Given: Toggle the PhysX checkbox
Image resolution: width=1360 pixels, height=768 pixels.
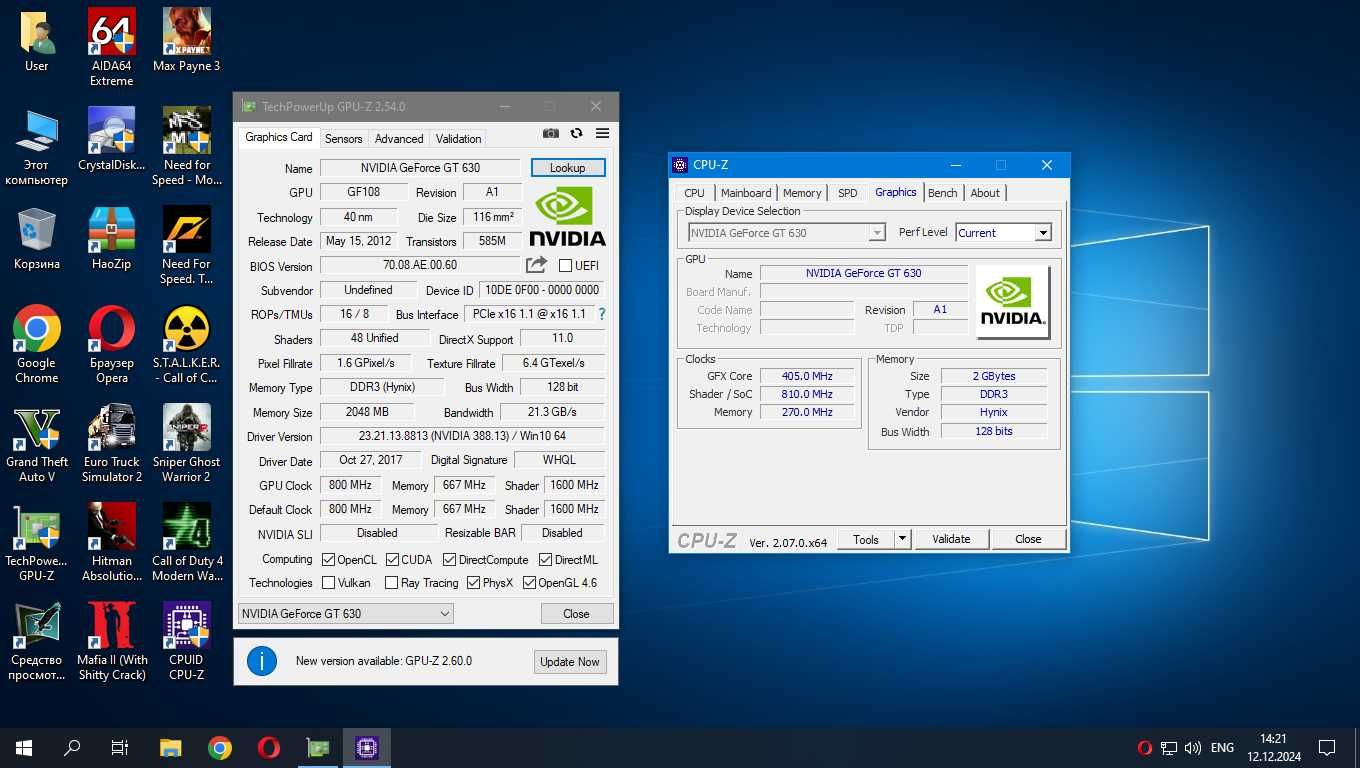Looking at the screenshot, I should click(x=473, y=582).
